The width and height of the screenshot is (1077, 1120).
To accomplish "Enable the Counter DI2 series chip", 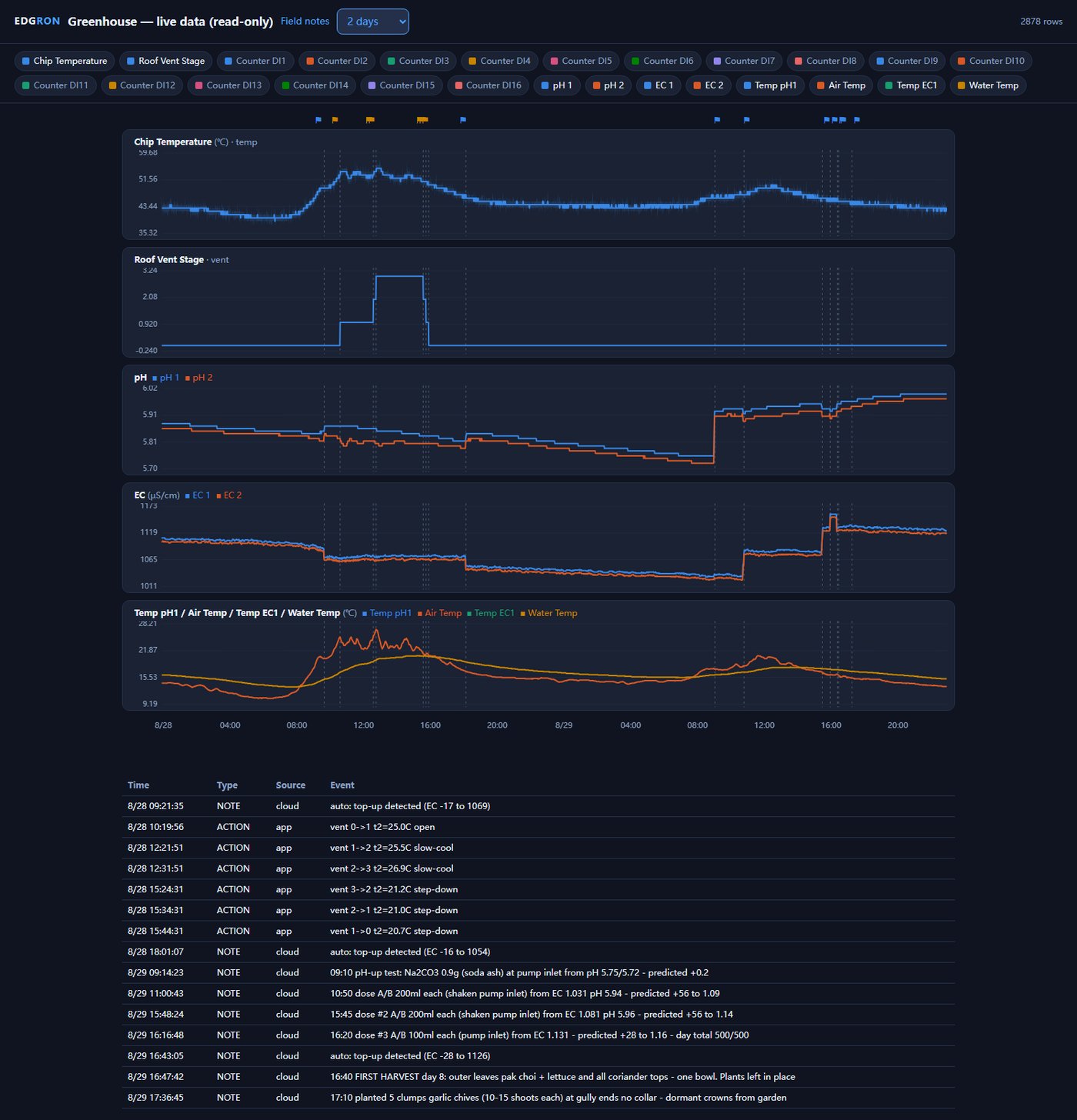I will [x=336, y=61].
